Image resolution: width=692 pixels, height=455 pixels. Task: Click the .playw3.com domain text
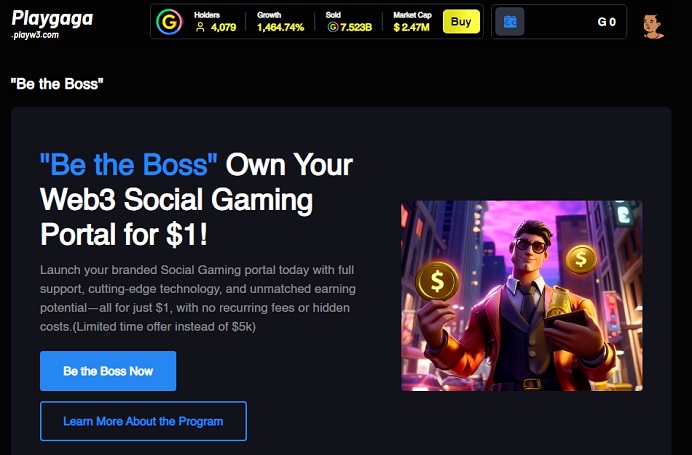point(35,35)
